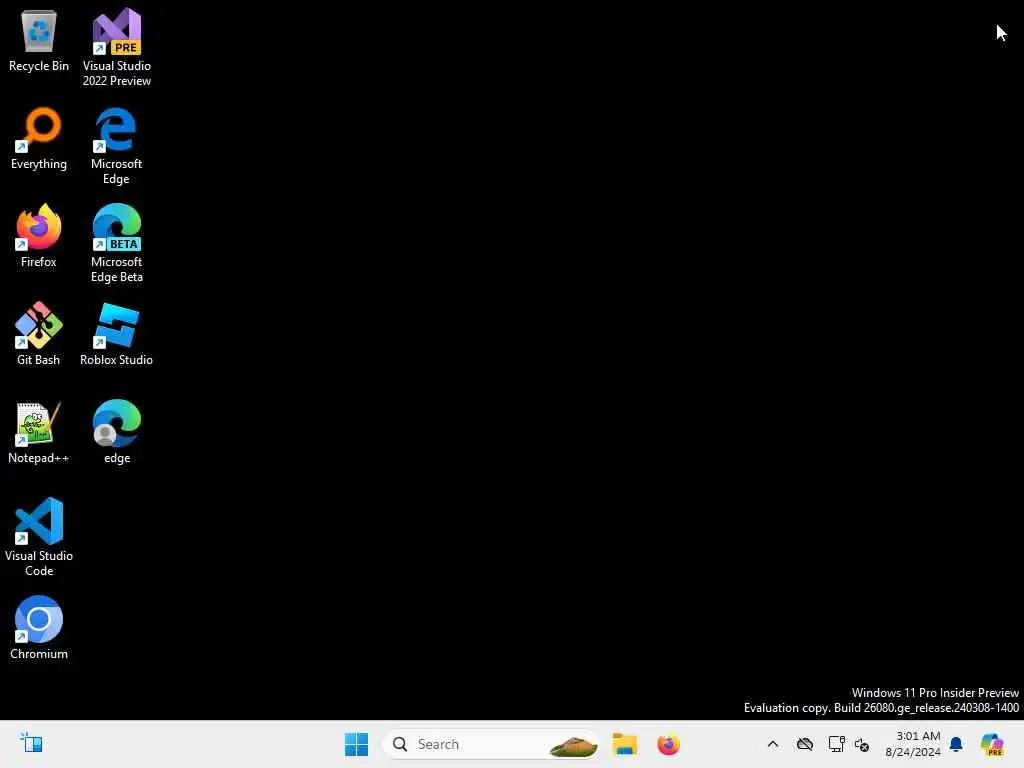Select the Chromium desktop shortcut
This screenshot has height=768, width=1024.
[x=39, y=628]
